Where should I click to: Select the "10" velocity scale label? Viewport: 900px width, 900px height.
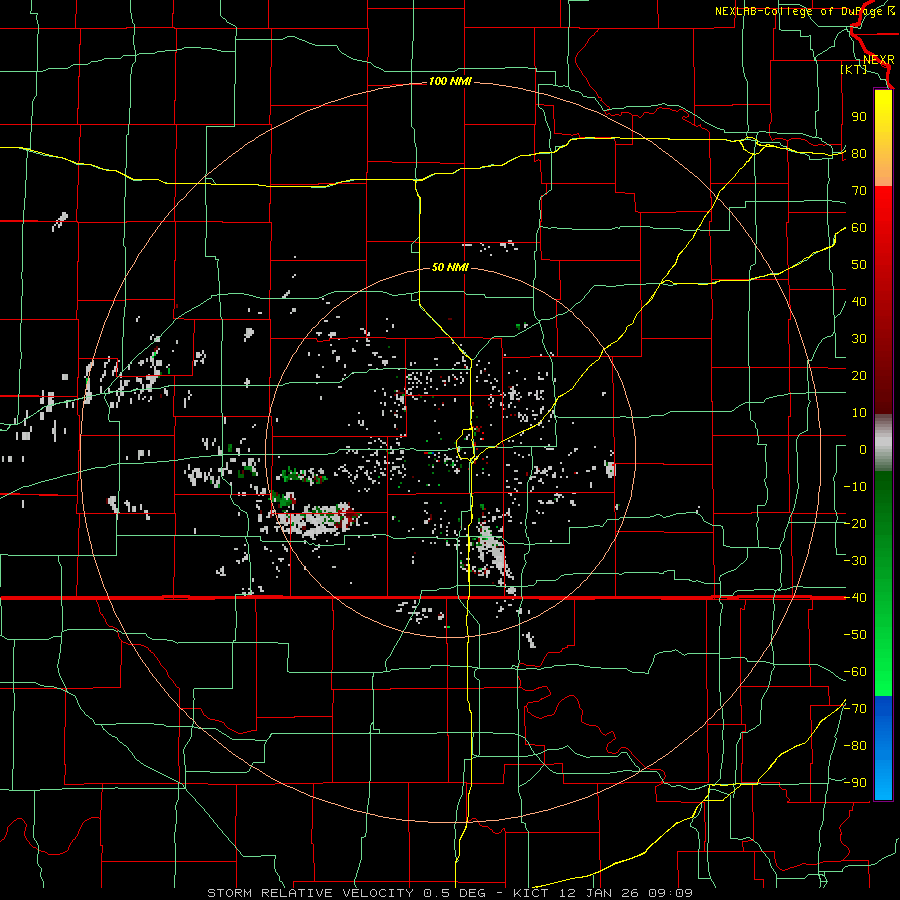tap(859, 413)
